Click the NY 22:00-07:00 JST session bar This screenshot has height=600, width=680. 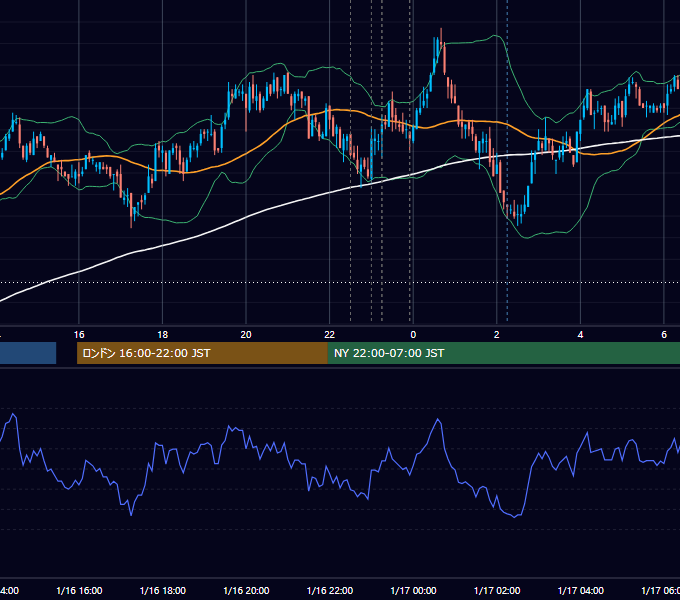pyautogui.click(x=503, y=353)
